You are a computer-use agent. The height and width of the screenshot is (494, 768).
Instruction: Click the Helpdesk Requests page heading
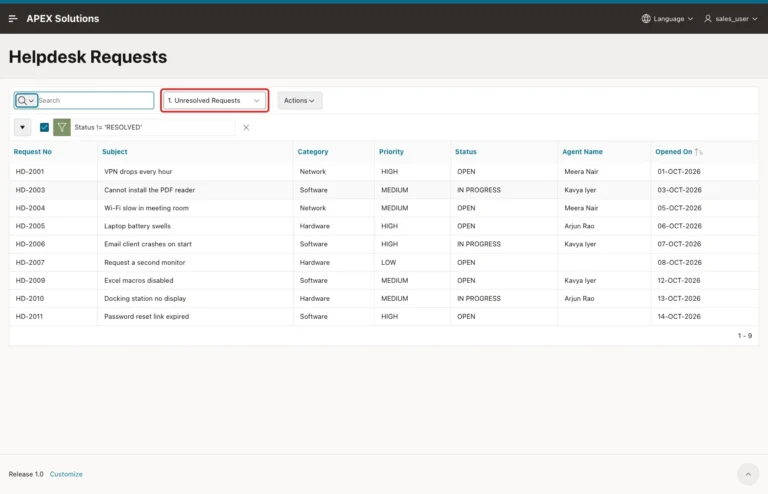tap(88, 57)
